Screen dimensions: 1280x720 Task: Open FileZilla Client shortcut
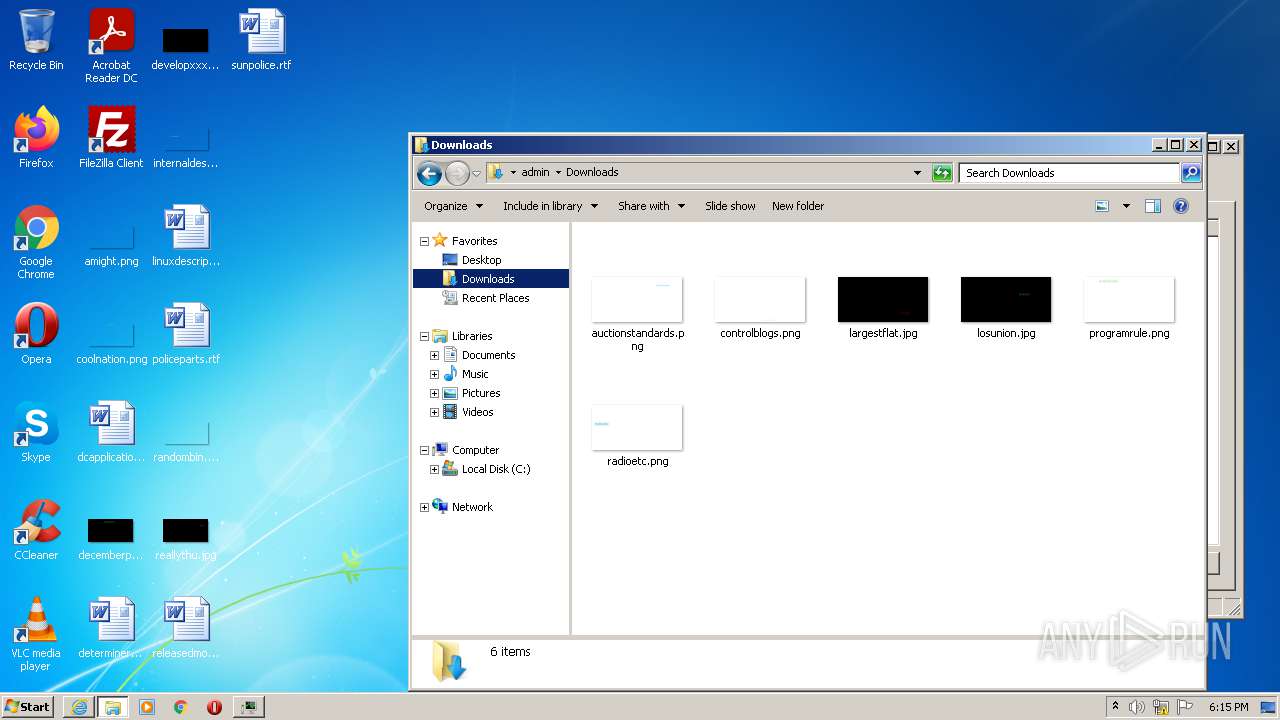111,137
